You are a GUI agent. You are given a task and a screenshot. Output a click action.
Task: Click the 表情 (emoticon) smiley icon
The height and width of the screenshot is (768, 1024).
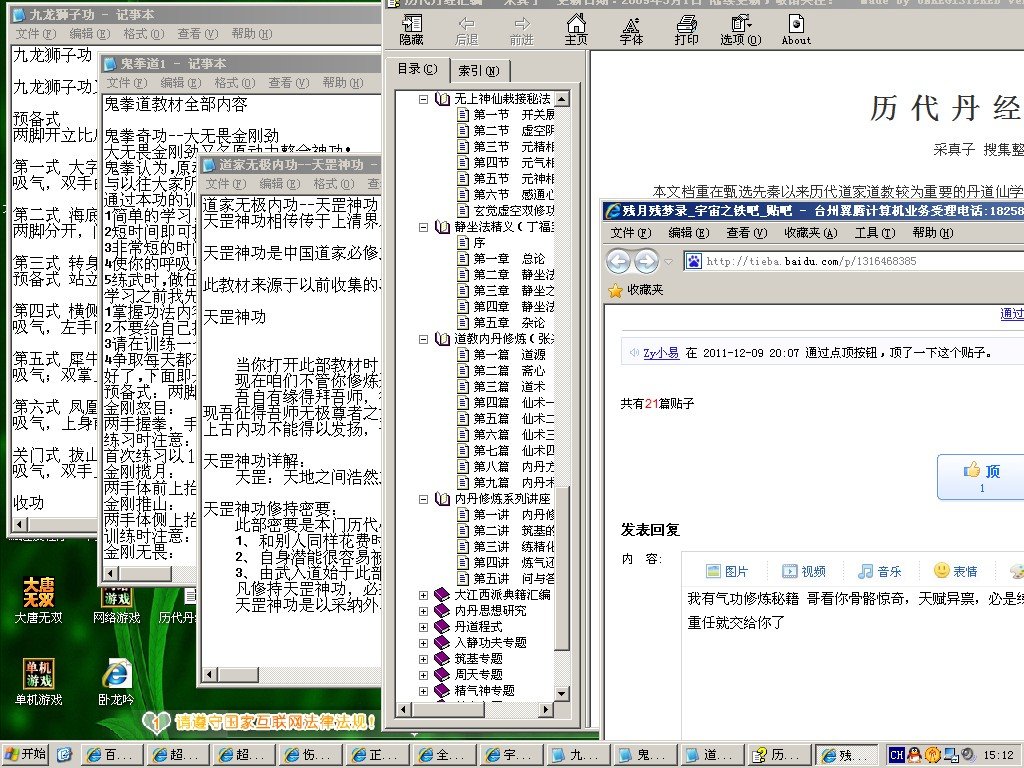941,570
